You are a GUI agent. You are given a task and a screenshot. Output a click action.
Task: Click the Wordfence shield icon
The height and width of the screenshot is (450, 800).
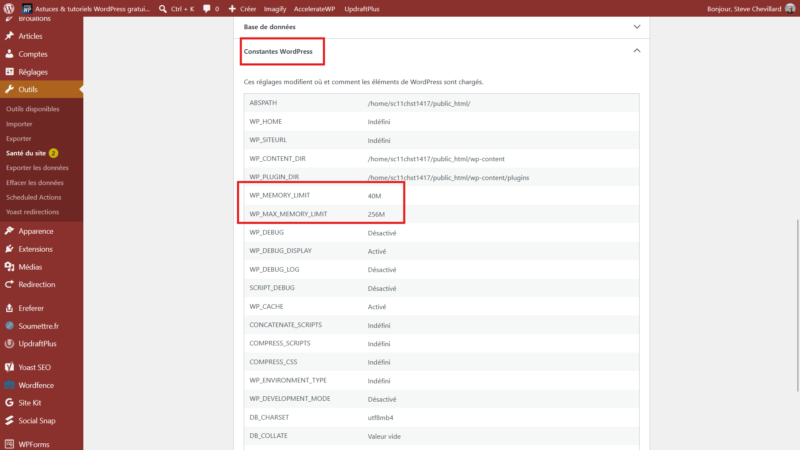click(9, 385)
